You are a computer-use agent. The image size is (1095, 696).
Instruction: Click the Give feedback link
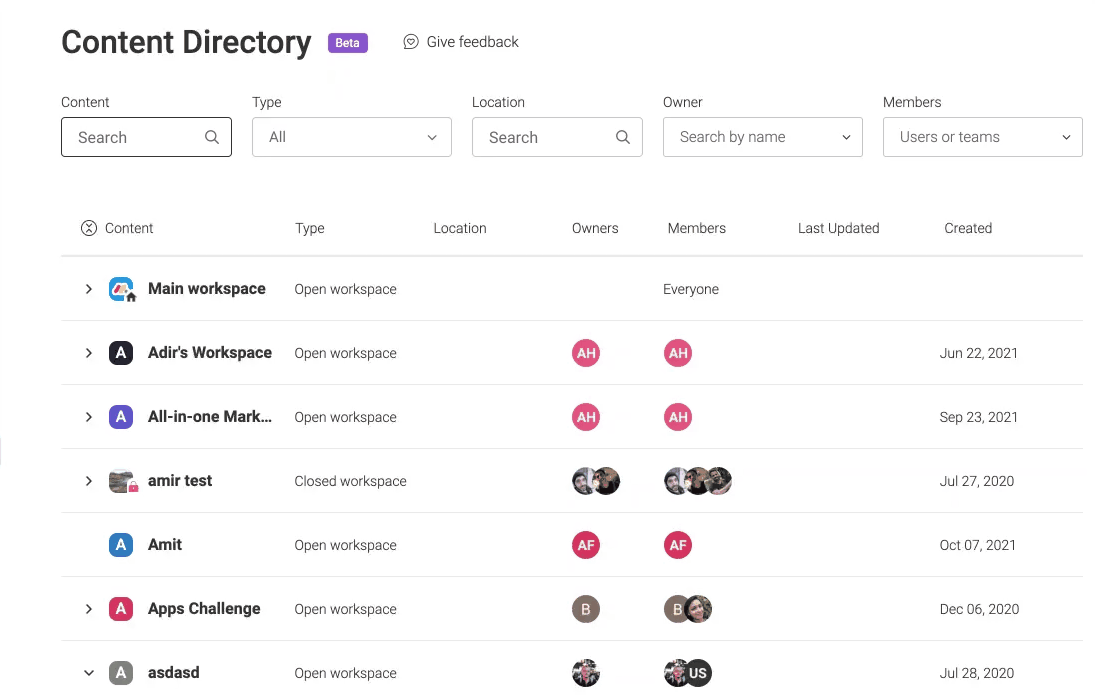(x=461, y=42)
